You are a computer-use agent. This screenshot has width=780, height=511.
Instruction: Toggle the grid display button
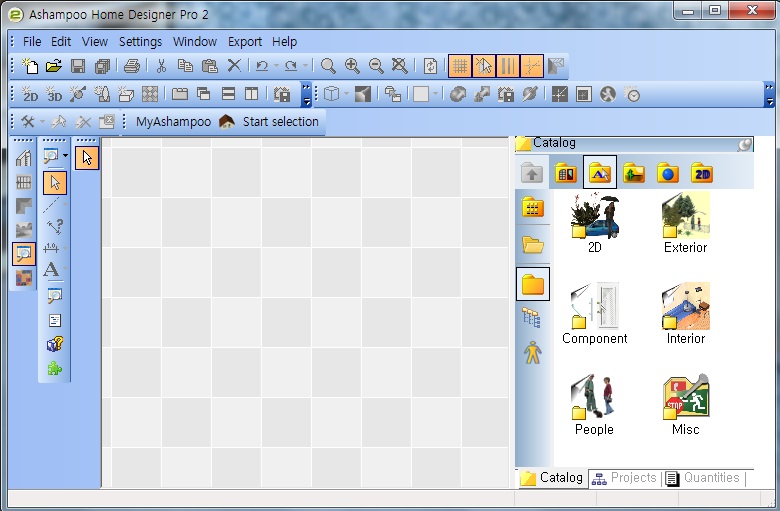coord(460,66)
